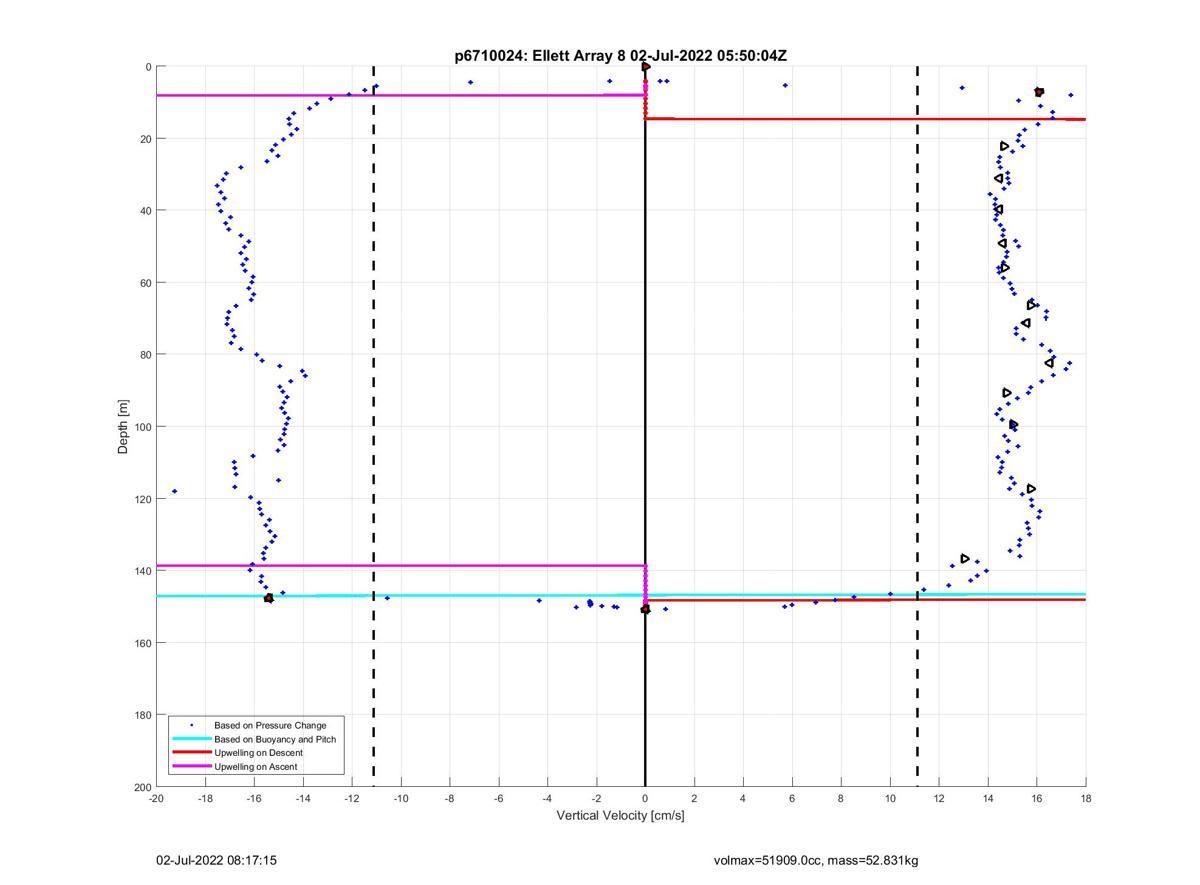Click the depth axis tick label 200
The width and height of the screenshot is (1200, 885).
[142, 787]
